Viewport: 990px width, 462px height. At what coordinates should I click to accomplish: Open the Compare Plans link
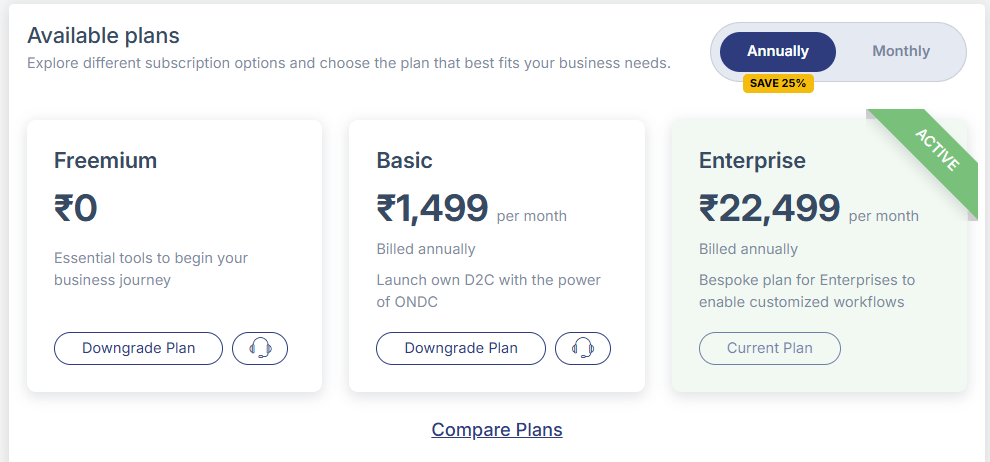coord(497,430)
